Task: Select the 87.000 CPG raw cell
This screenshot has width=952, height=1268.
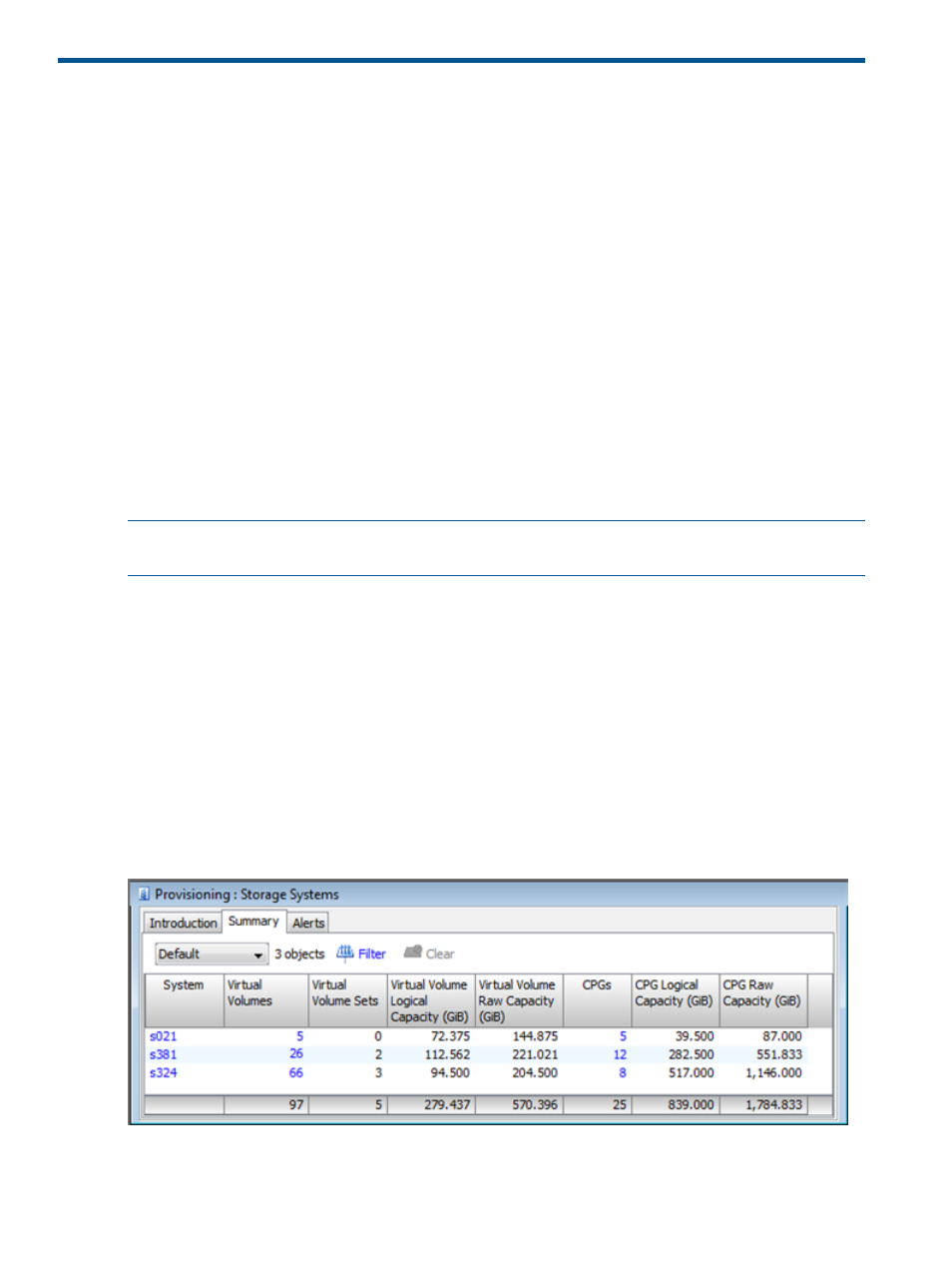Action: click(763, 1036)
